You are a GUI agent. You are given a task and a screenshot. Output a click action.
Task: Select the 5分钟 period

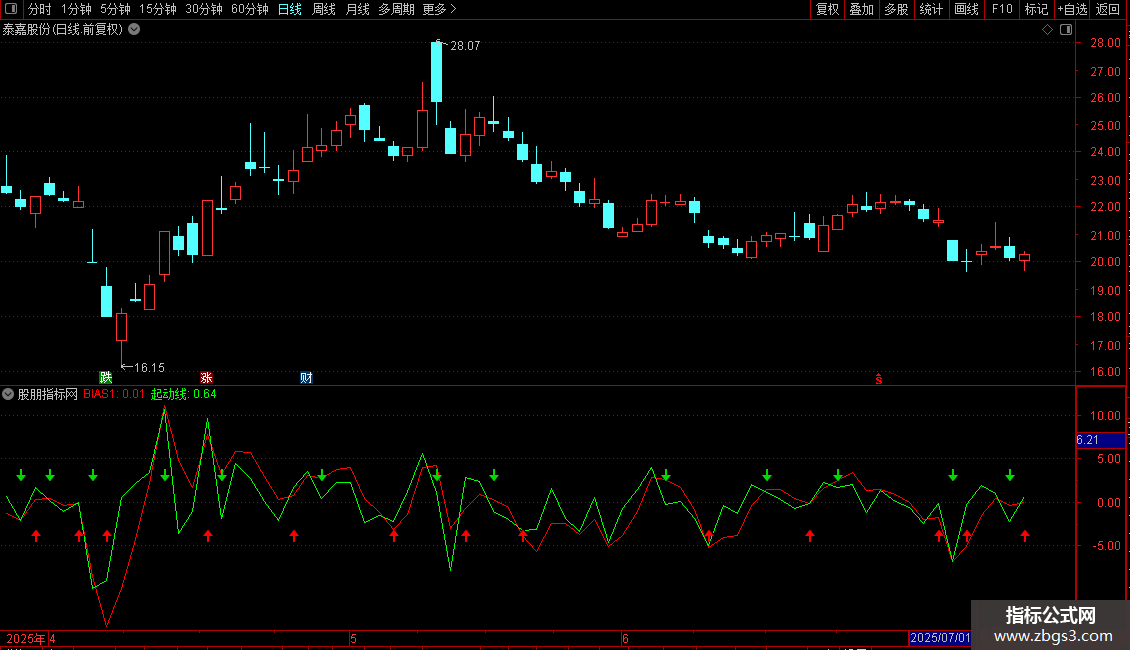click(115, 9)
